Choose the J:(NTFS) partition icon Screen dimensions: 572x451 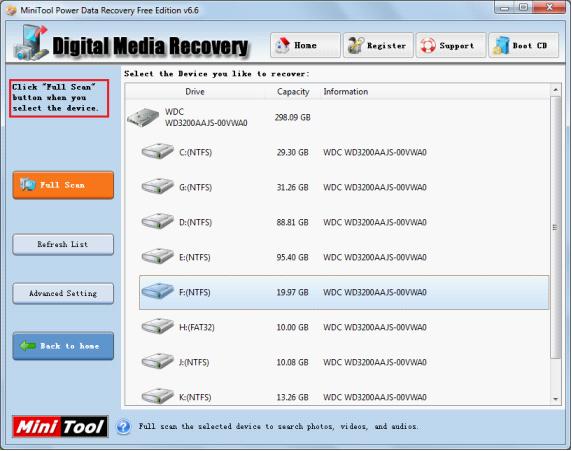(158, 361)
